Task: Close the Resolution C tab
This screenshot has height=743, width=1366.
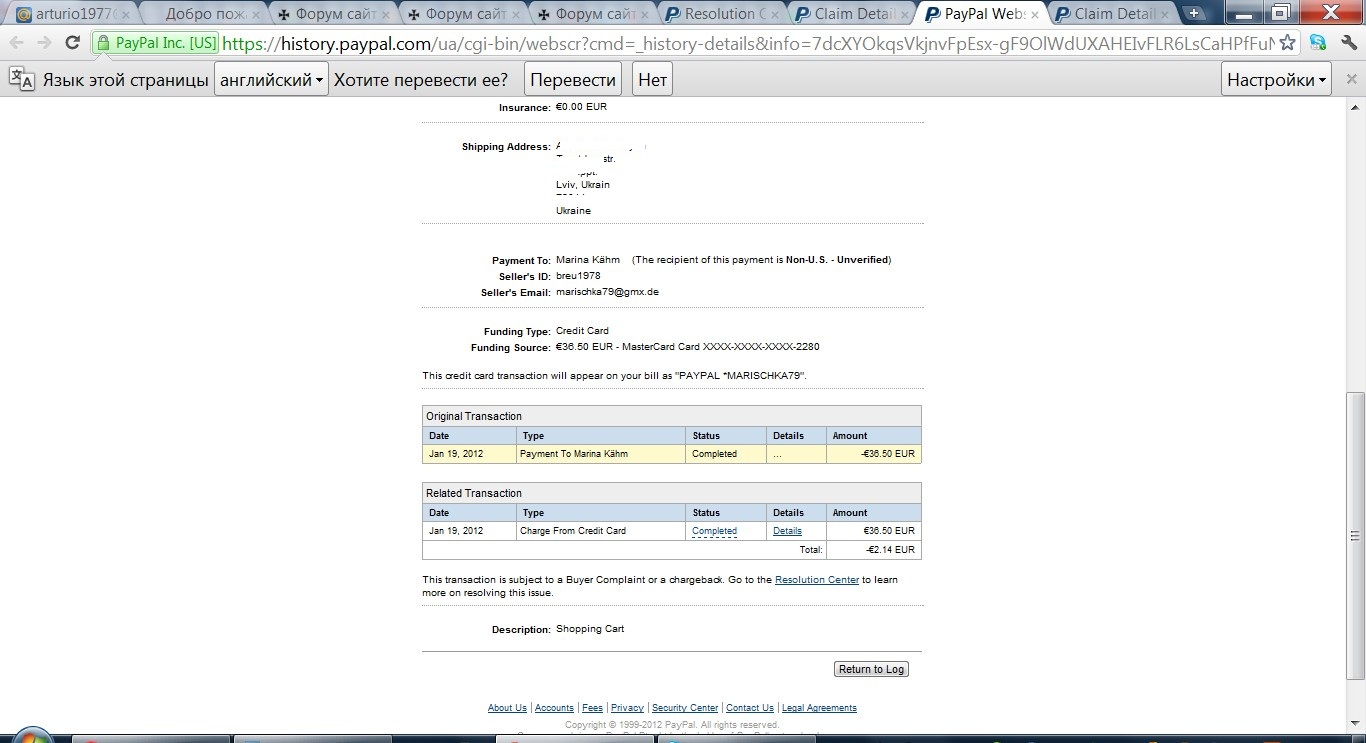Action: 776,15
